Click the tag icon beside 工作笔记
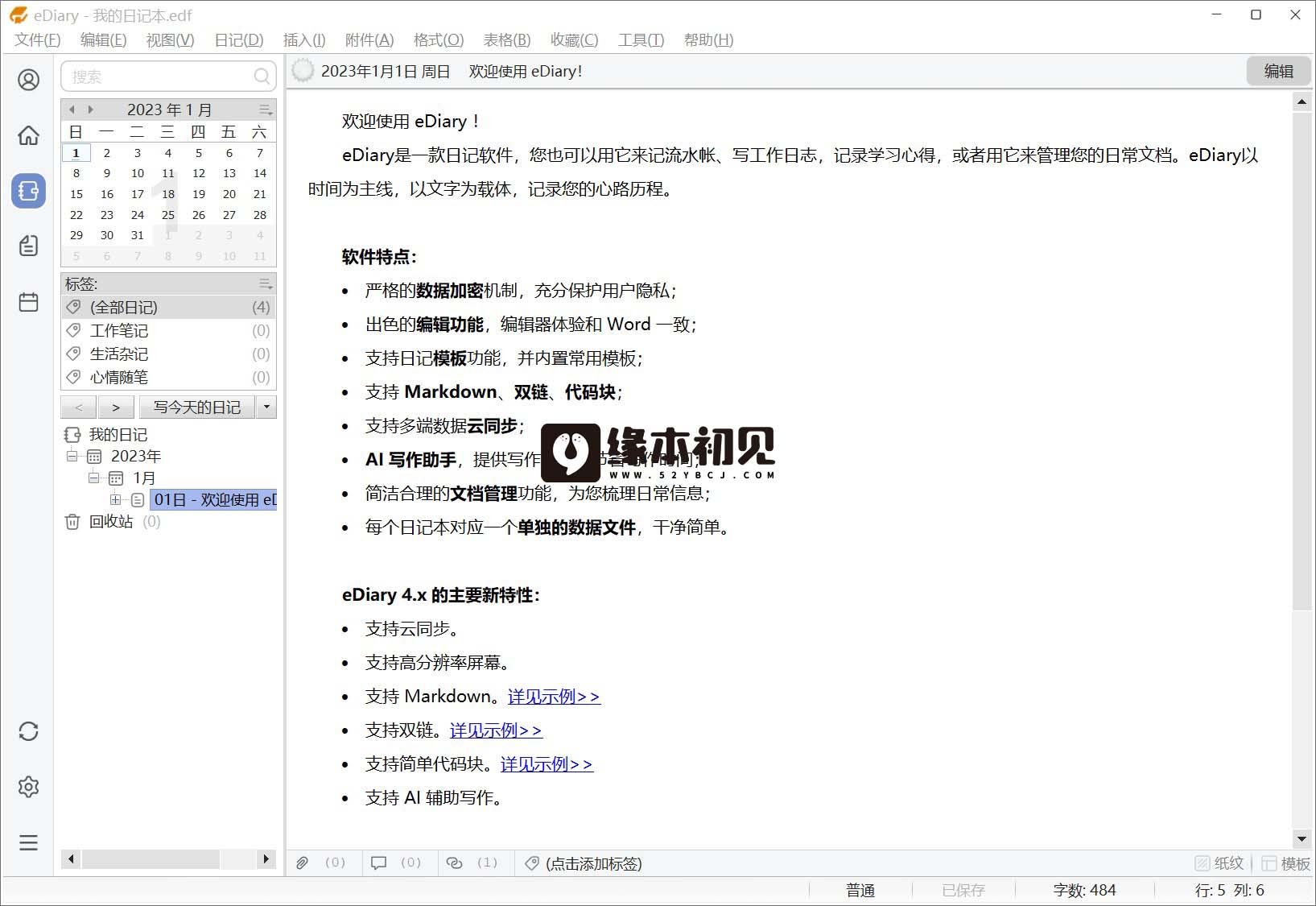Image resolution: width=1316 pixels, height=906 pixels. [x=73, y=330]
